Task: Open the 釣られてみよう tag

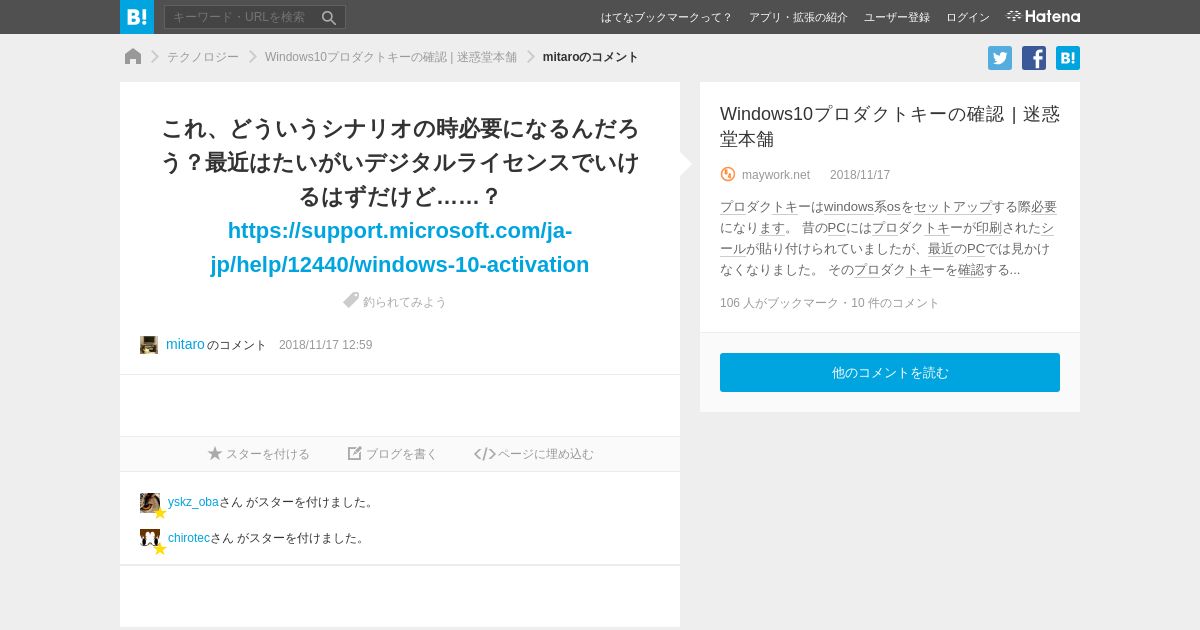Action: click(405, 302)
